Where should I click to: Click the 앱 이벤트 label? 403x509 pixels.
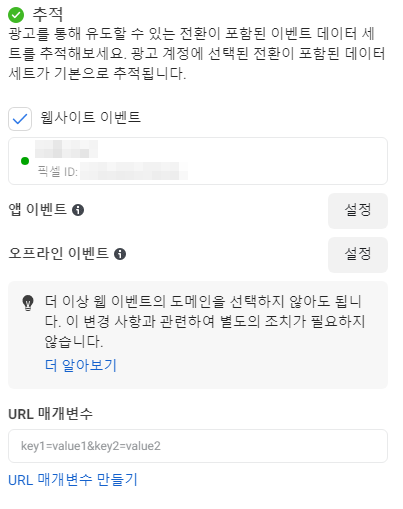[38, 210]
